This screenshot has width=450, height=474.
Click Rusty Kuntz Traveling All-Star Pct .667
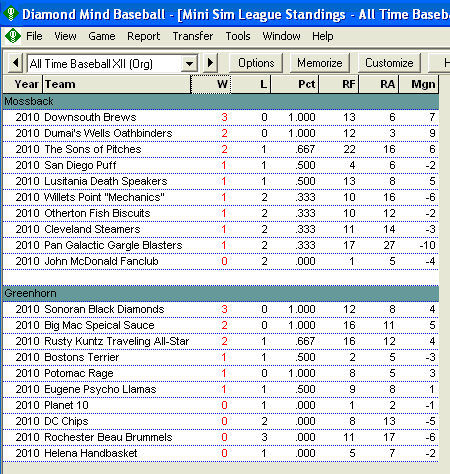click(305, 341)
